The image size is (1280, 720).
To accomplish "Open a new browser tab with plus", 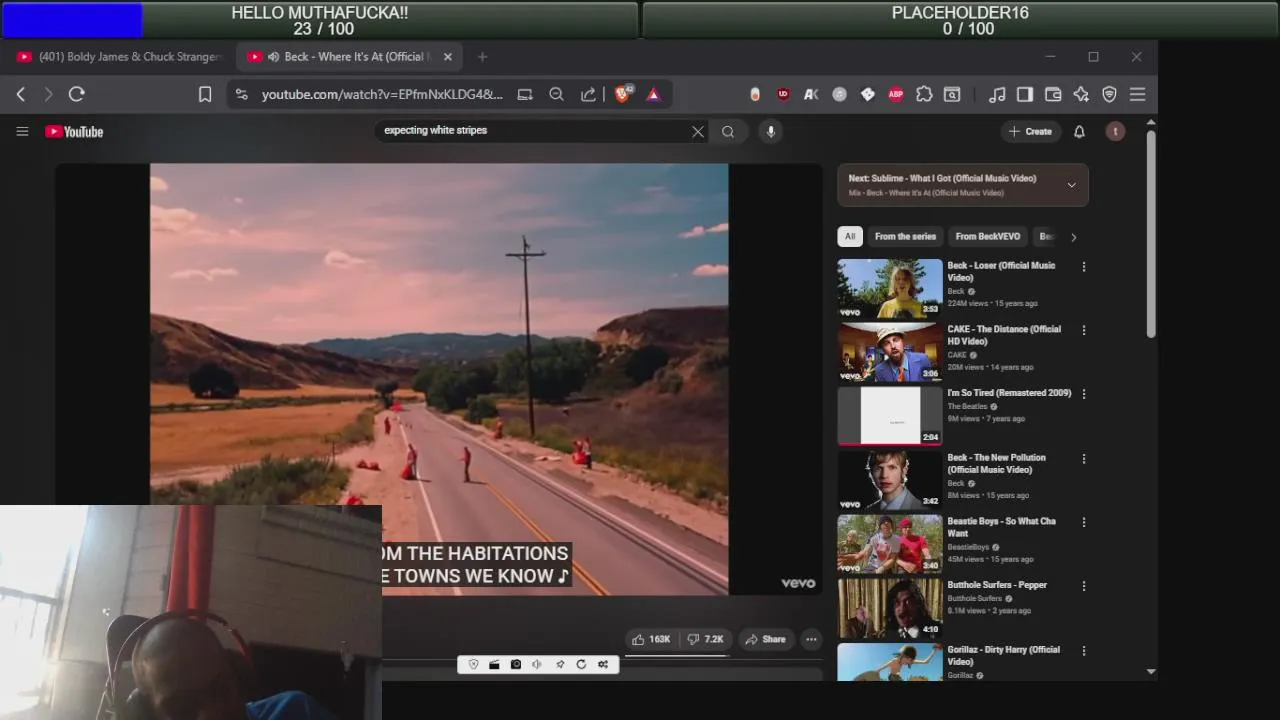I will (x=482, y=57).
